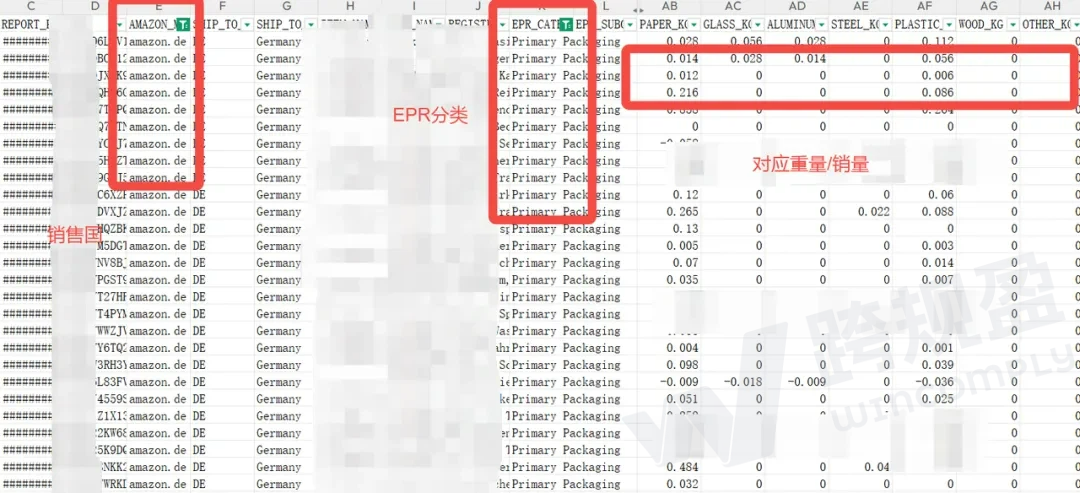1080x493 pixels.
Task: Select the column AB header
Action: 668,8
